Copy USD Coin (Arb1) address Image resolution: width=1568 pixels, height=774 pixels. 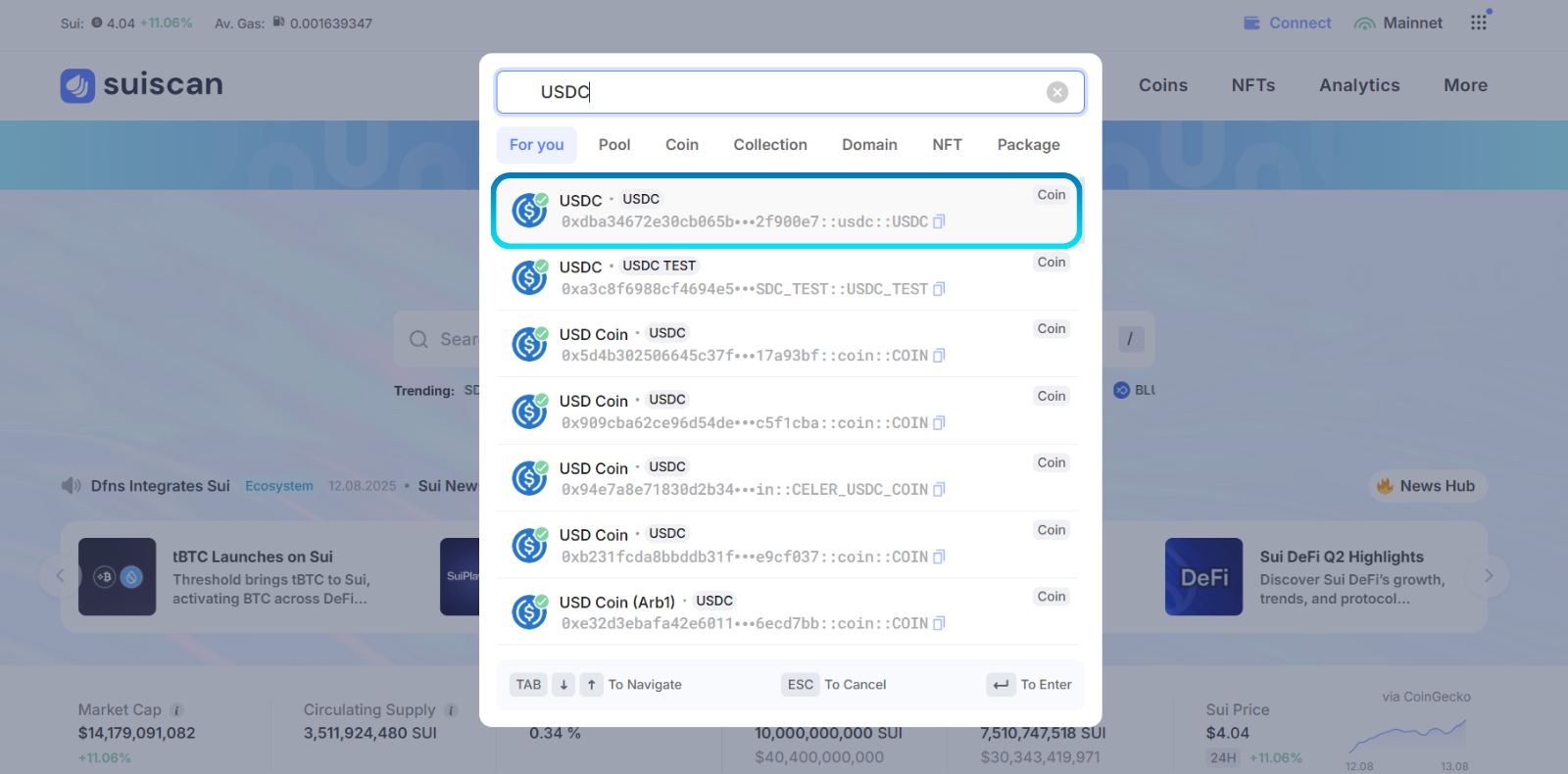tap(939, 623)
